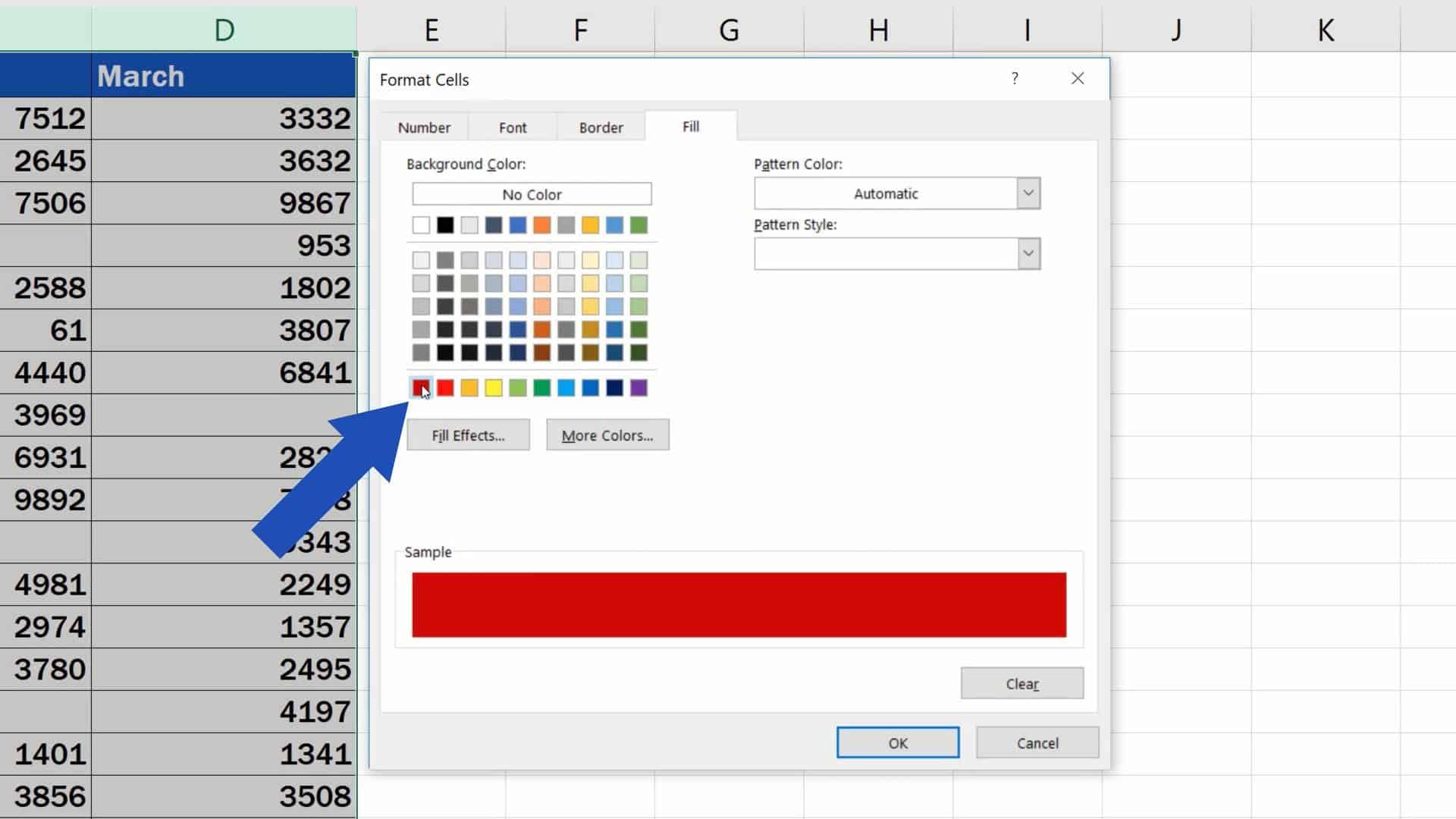
Task: Select the bright red color swatch
Action: click(444, 388)
